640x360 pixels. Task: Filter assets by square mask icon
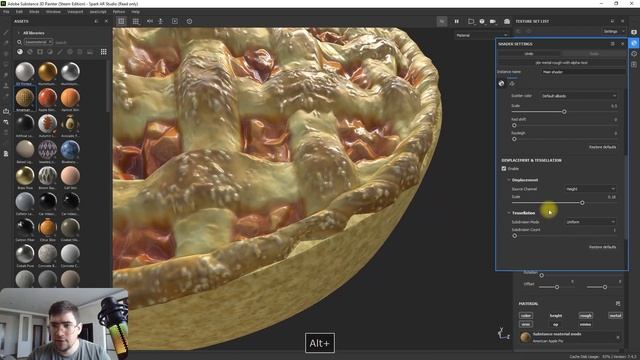(x=40, y=52)
